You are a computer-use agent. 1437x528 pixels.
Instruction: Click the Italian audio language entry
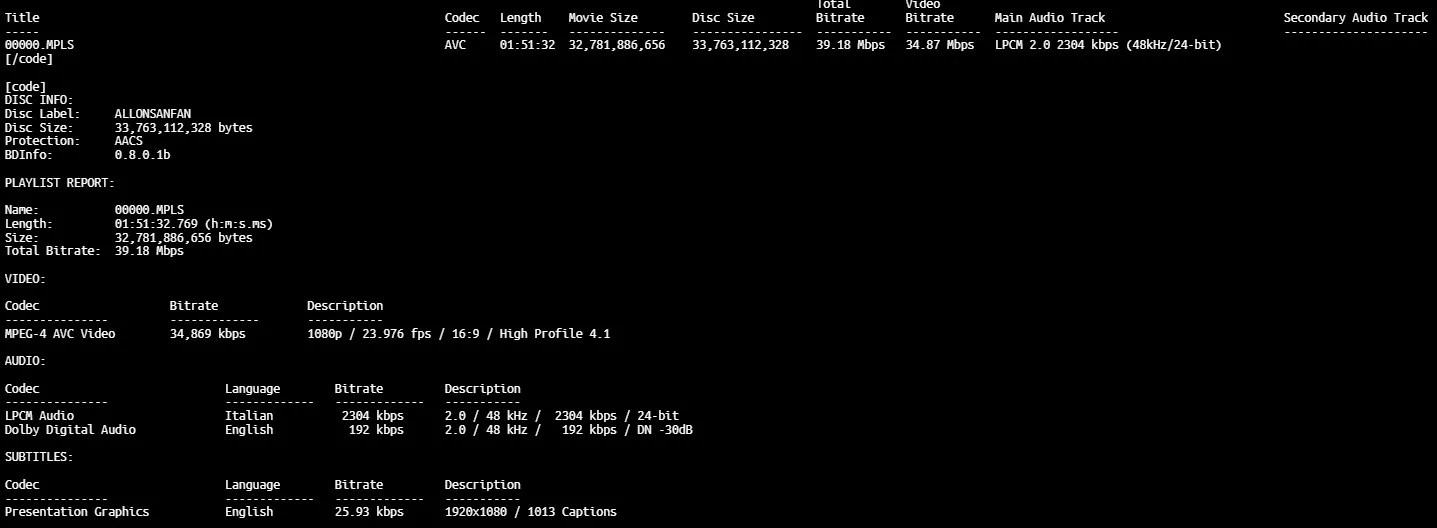point(249,416)
